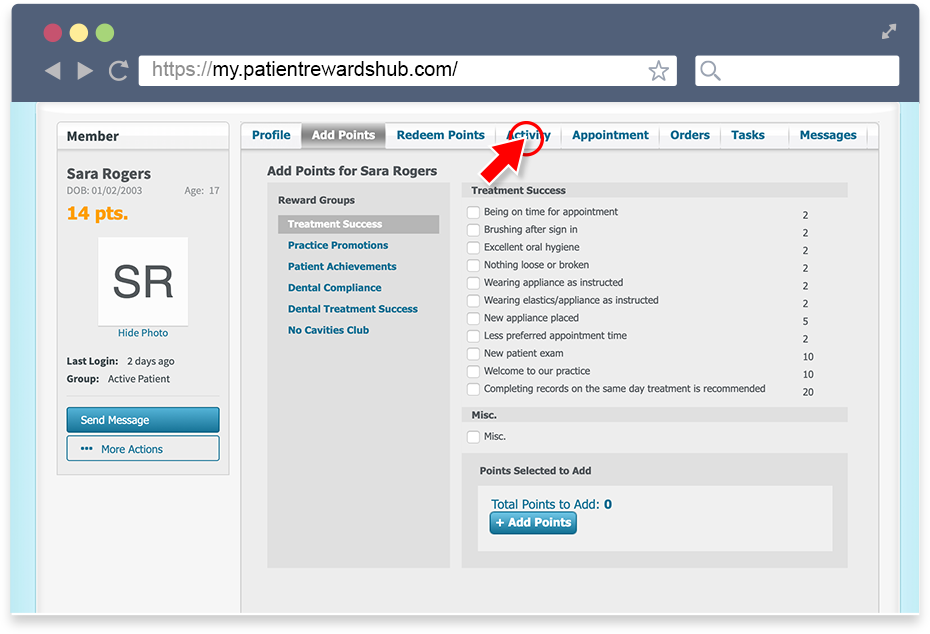Open the Patient Achievements reward group
This screenshot has height=634, width=930.
[342, 266]
